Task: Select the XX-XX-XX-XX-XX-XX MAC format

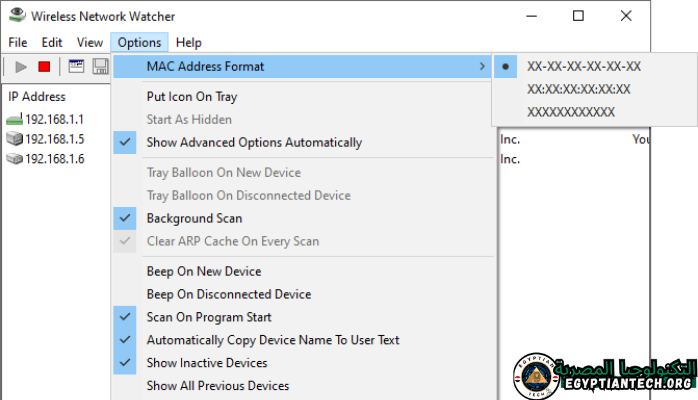Action: point(584,67)
